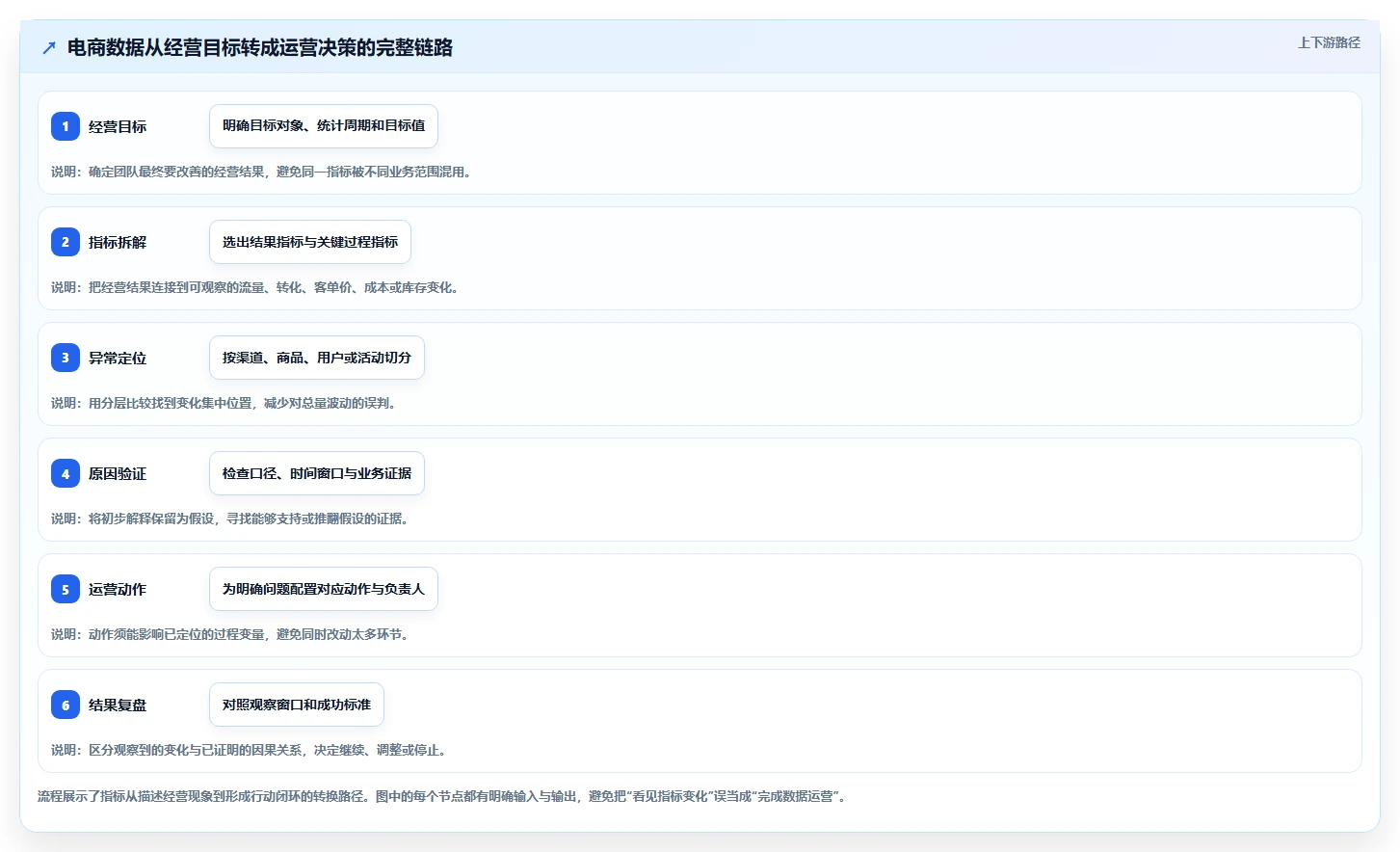The image size is (1400, 852).
Task: Click the 运营动作 step name
Action: click(118, 589)
